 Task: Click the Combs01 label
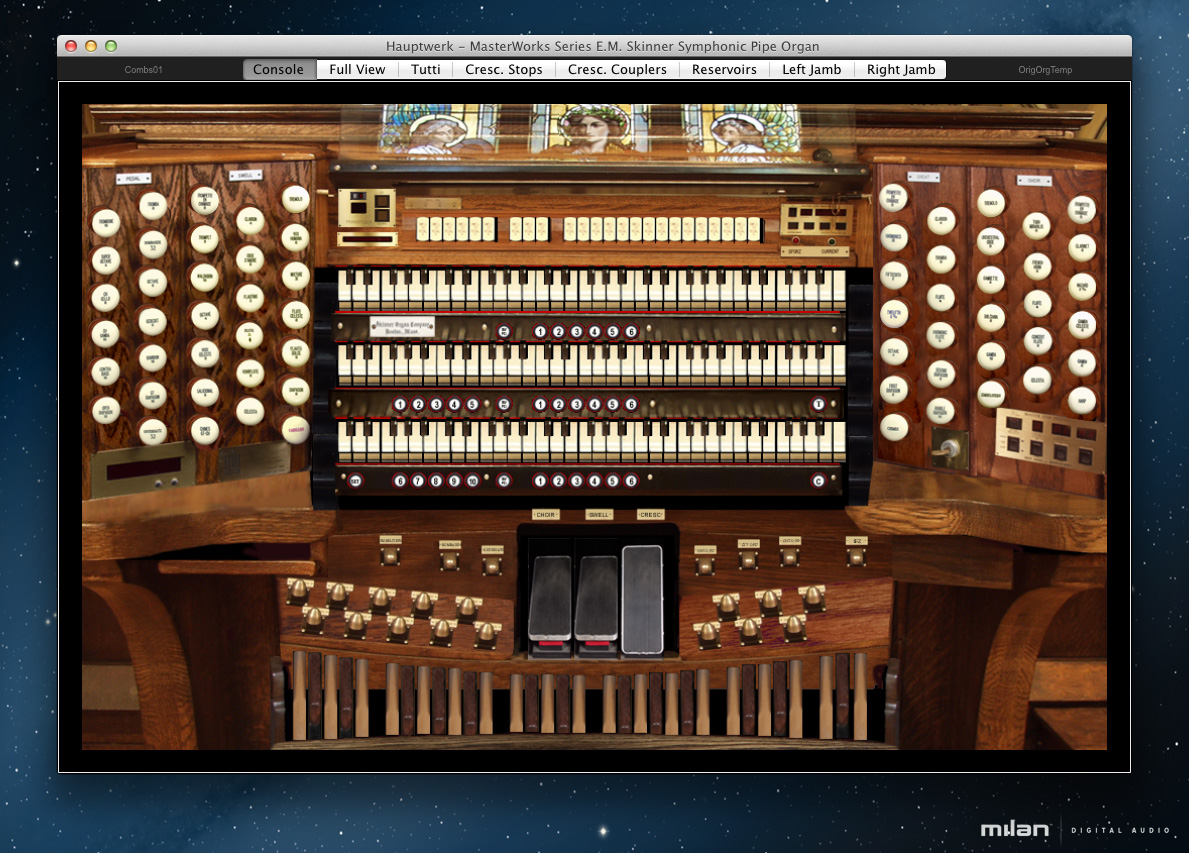[x=143, y=70]
